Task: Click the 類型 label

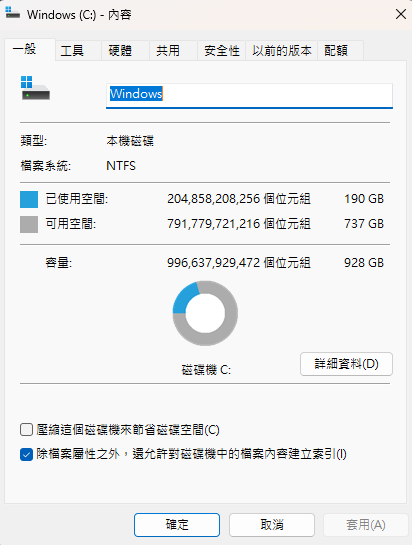Action: click(x=33, y=141)
